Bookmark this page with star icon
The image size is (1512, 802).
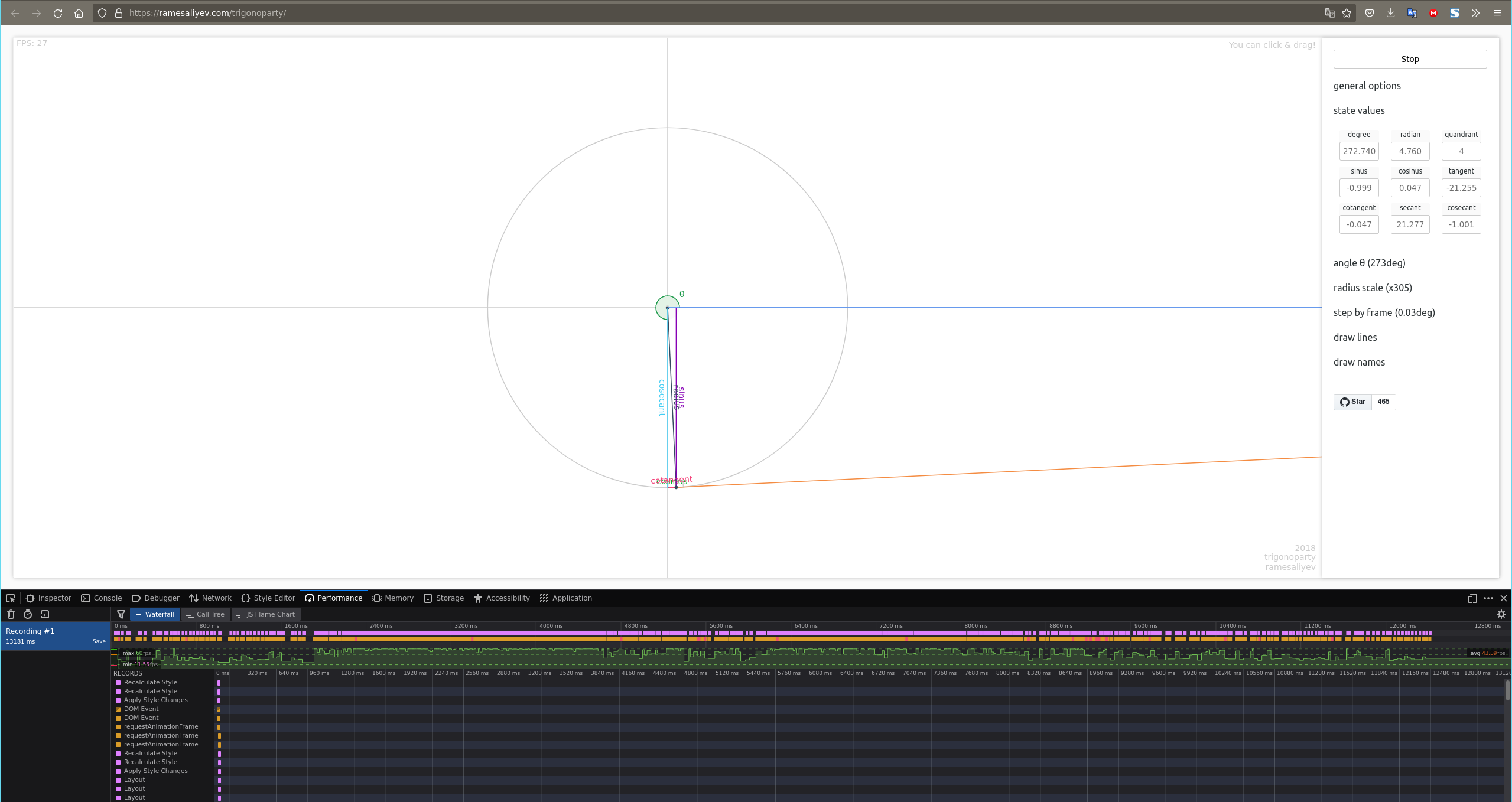click(1347, 13)
